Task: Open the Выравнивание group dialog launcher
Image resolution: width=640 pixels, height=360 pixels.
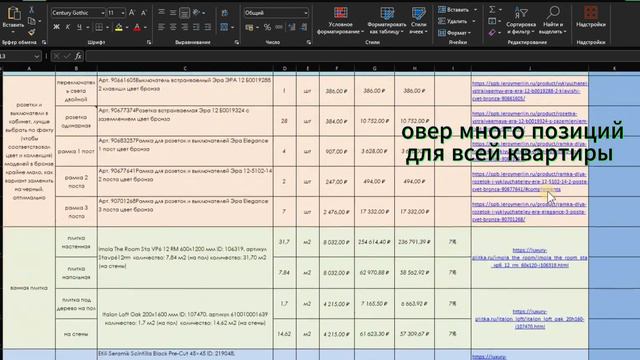Action: click(x=237, y=42)
